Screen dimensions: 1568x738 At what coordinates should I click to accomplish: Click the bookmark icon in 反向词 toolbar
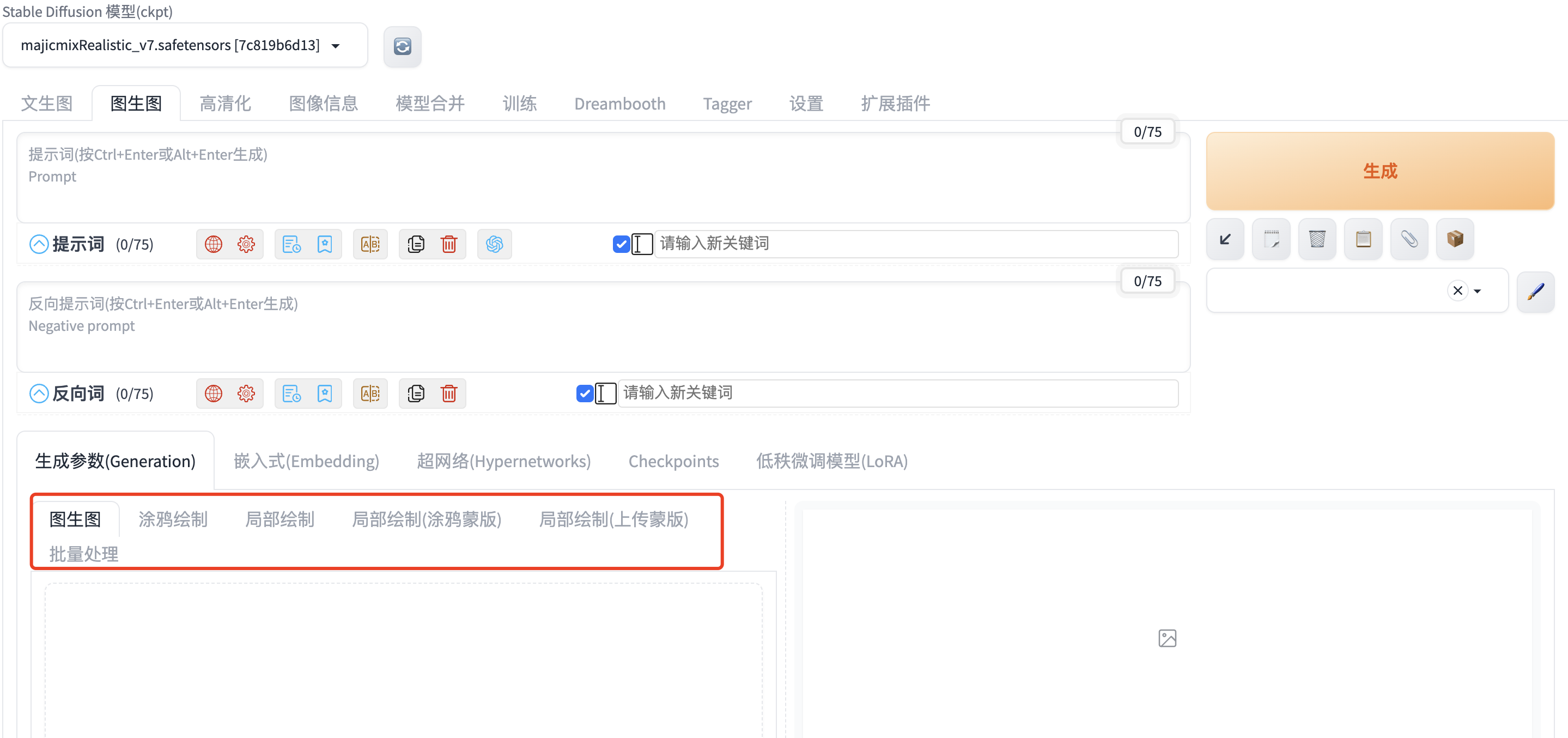pos(325,392)
